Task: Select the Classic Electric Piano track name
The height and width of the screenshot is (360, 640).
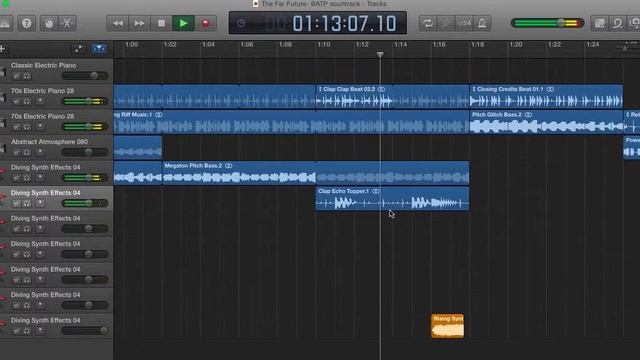Action: 43,65
